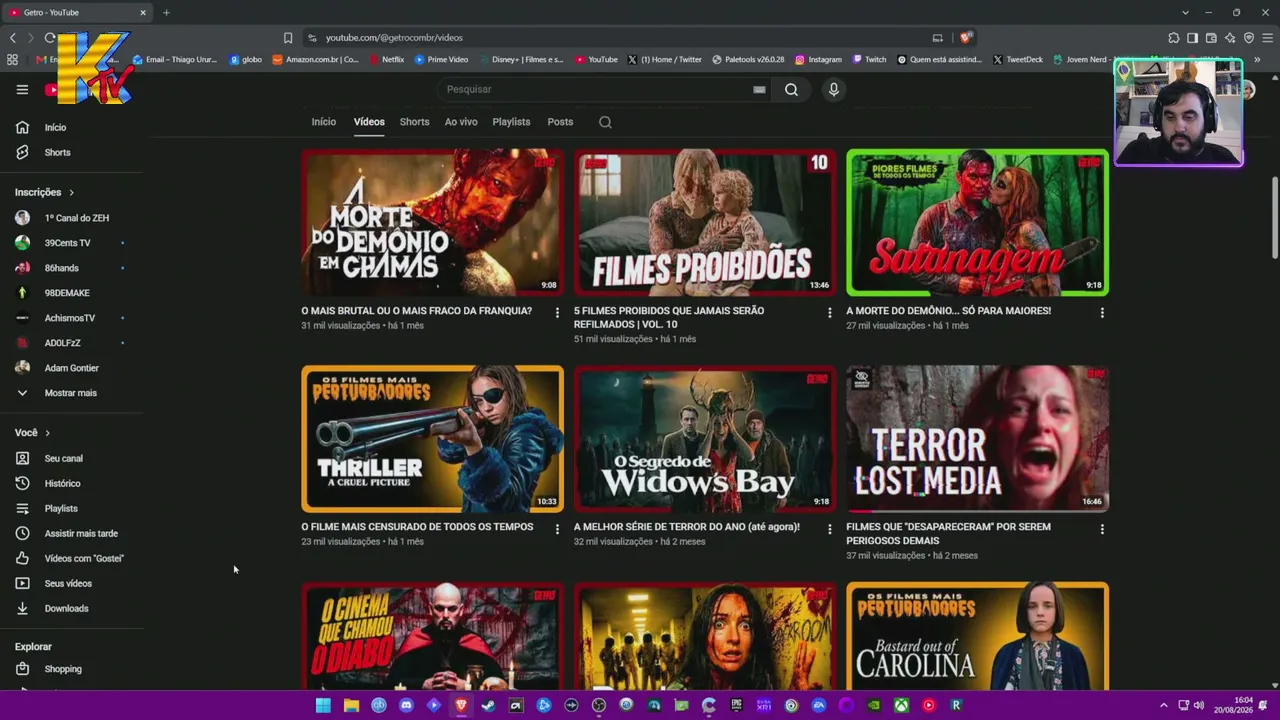Screen dimensions: 1280x720
Task: Show more bookmarks with the overflow chevron
Action: (1257, 60)
